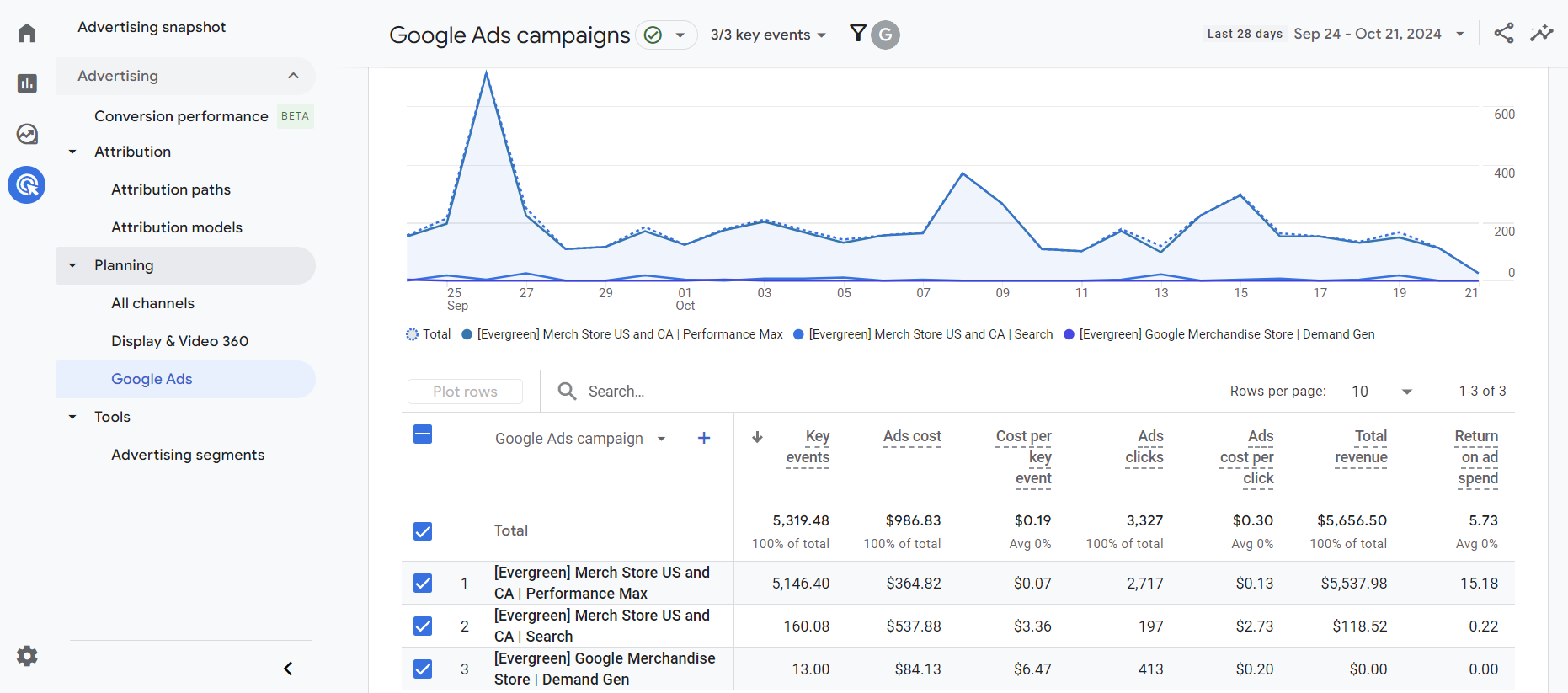This screenshot has height=693, width=1568.
Task: Open the Insights sparkline icon
Action: click(1542, 34)
